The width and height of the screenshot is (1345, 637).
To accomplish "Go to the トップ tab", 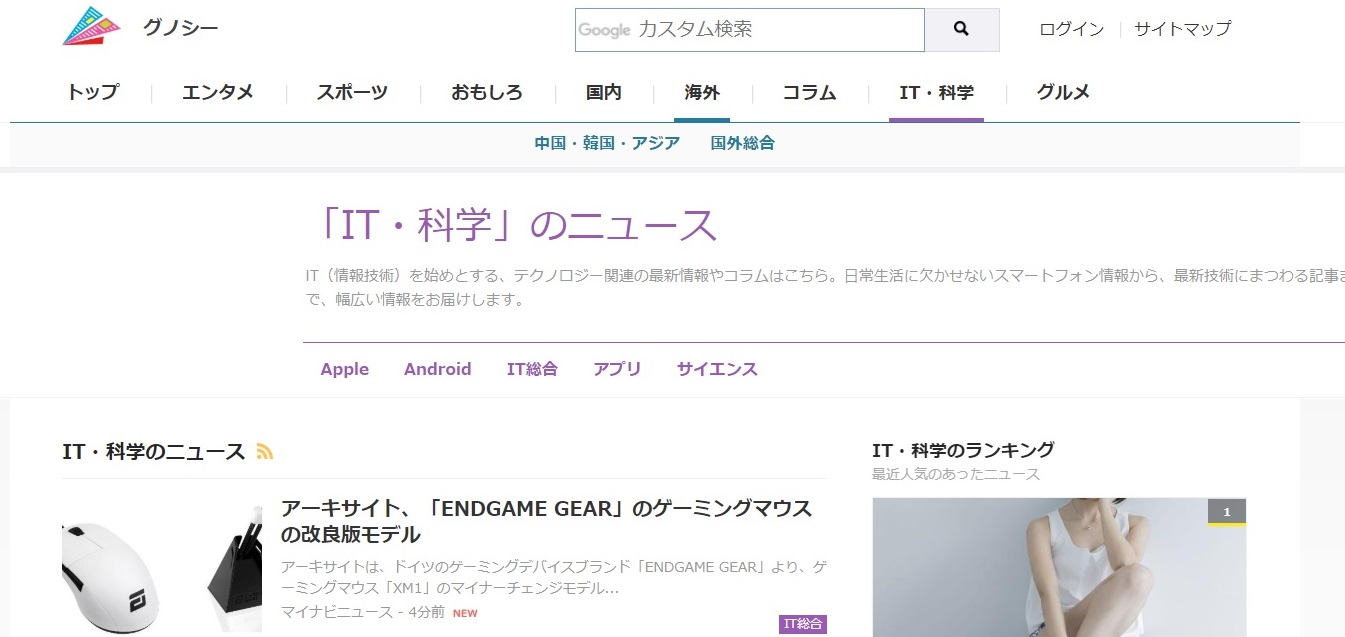I will tap(93, 93).
